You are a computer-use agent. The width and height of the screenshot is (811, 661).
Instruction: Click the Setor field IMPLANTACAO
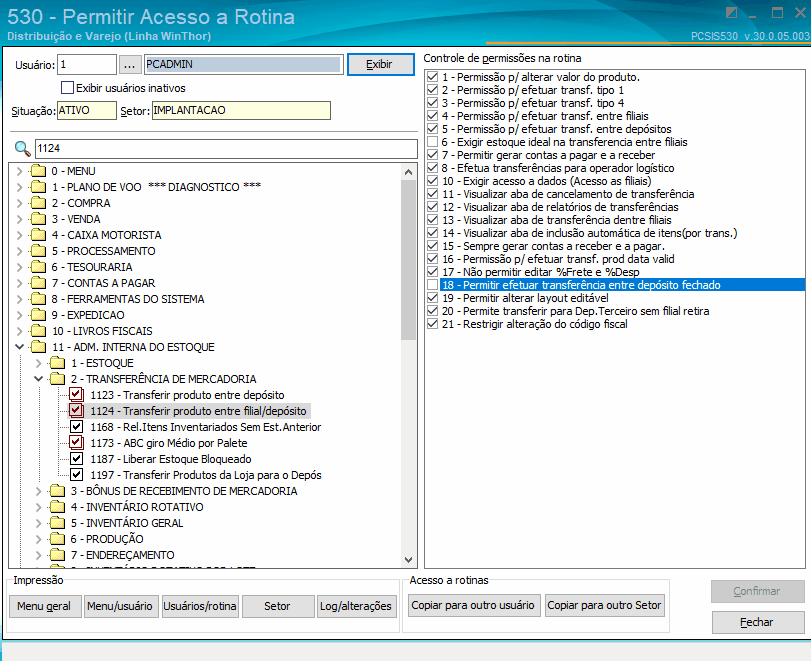pyautogui.click(x=241, y=111)
